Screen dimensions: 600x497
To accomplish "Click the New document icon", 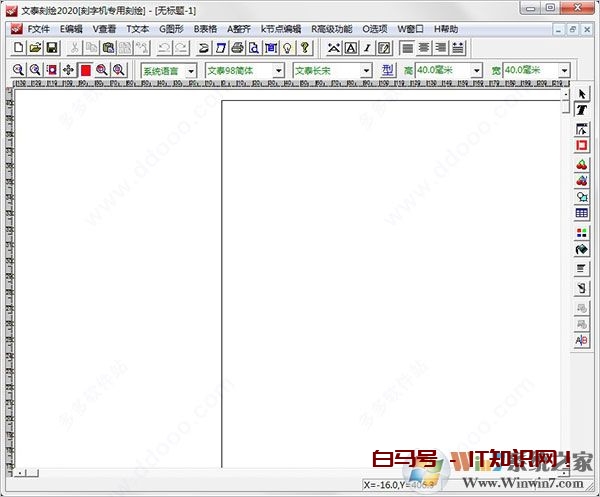I will pos(18,48).
